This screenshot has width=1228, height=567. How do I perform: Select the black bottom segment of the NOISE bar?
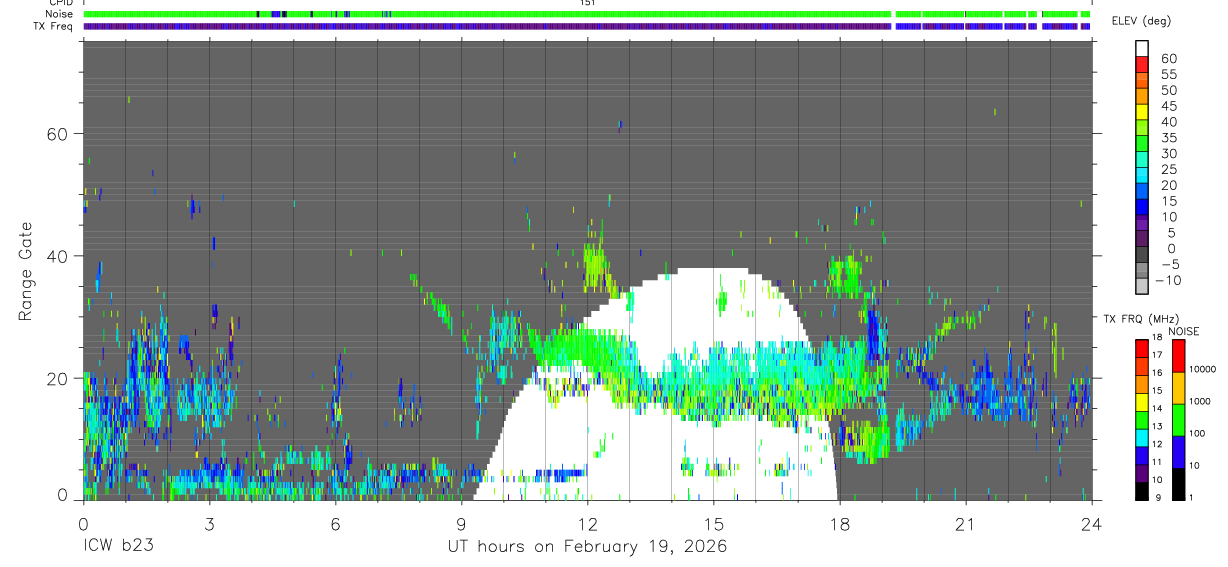coord(1180,483)
